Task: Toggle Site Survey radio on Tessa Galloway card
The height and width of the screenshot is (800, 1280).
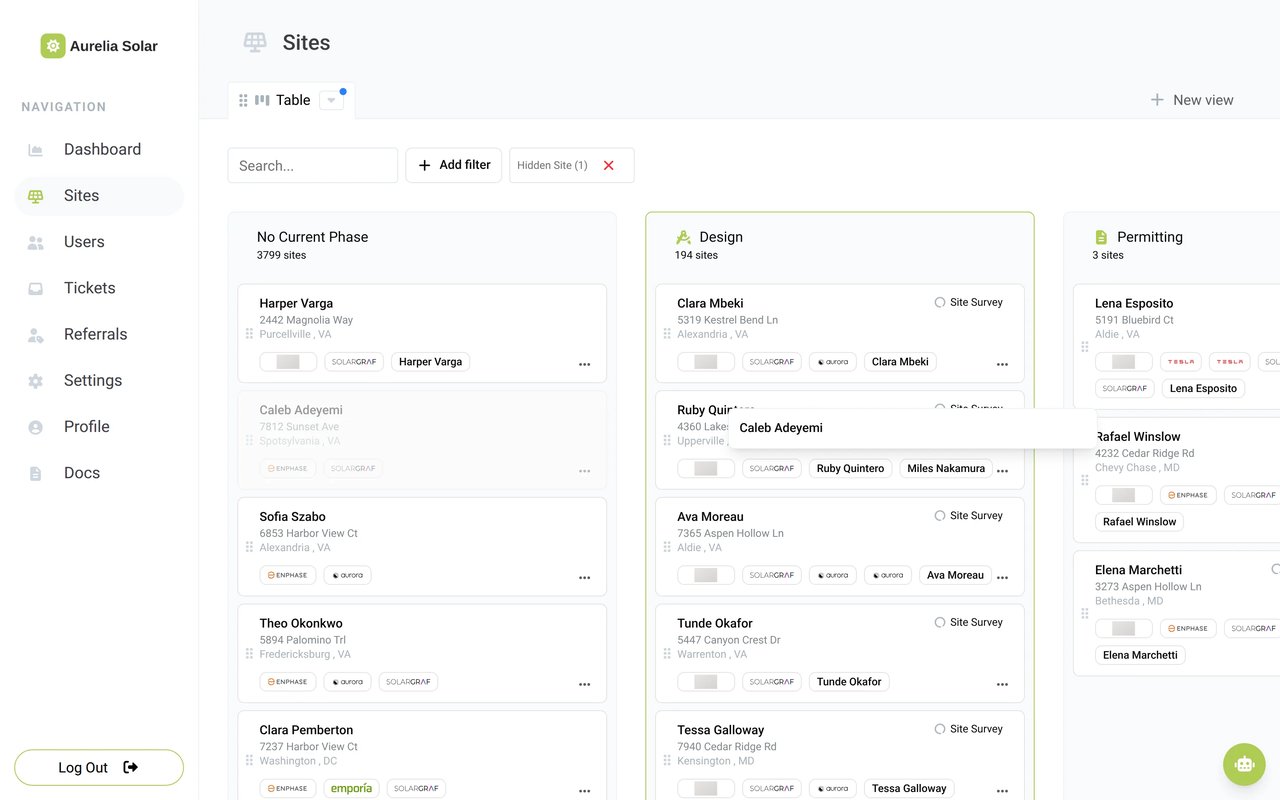Action: [x=940, y=729]
